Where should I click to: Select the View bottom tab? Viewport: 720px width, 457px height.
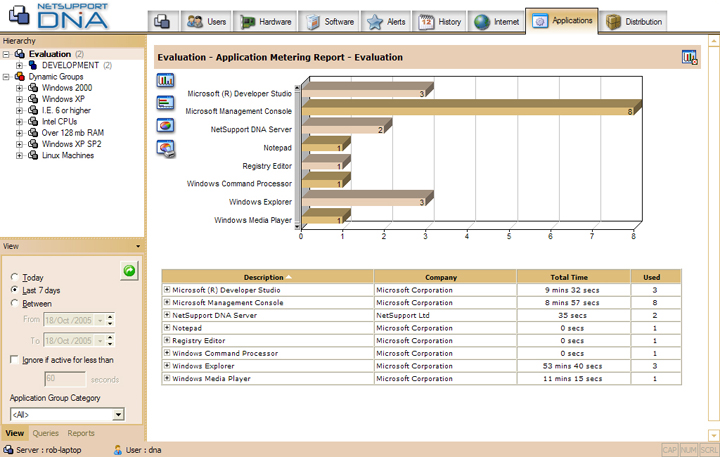[15, 433]
